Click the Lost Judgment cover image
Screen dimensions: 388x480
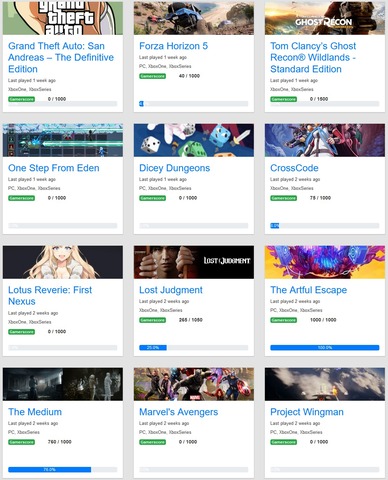[194, 262]
